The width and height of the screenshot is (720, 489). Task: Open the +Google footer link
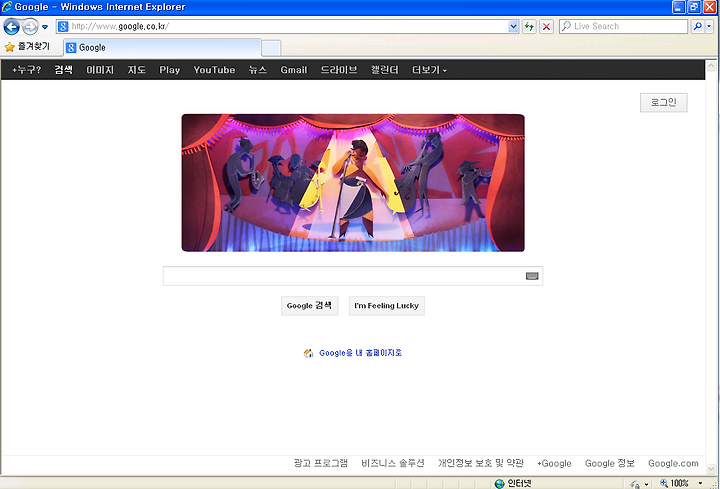point(554,463)
